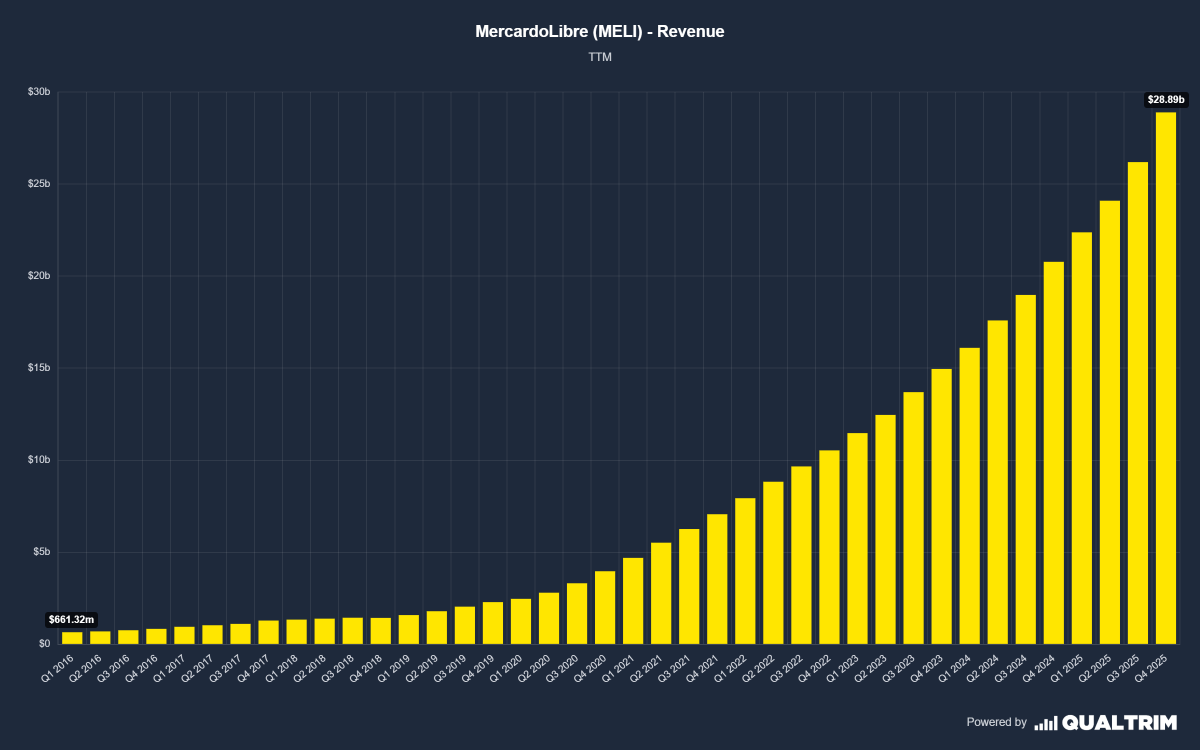Select the Q2 2021 revenue bar
The image size is (1200, 750).
pos(662,593)
